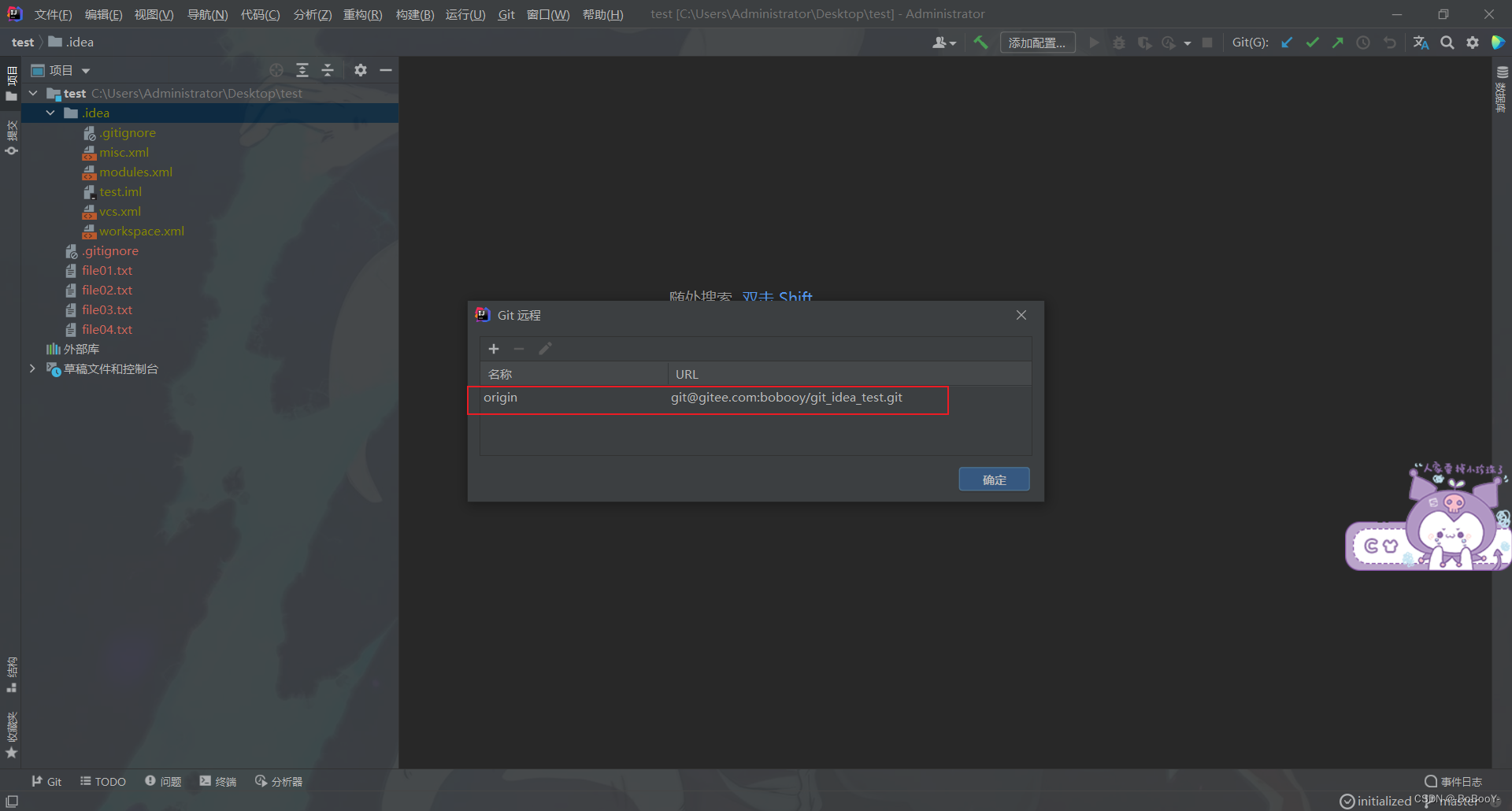Select vcs.xml file
Screen dimensions: 1512x811
(120, 211)
